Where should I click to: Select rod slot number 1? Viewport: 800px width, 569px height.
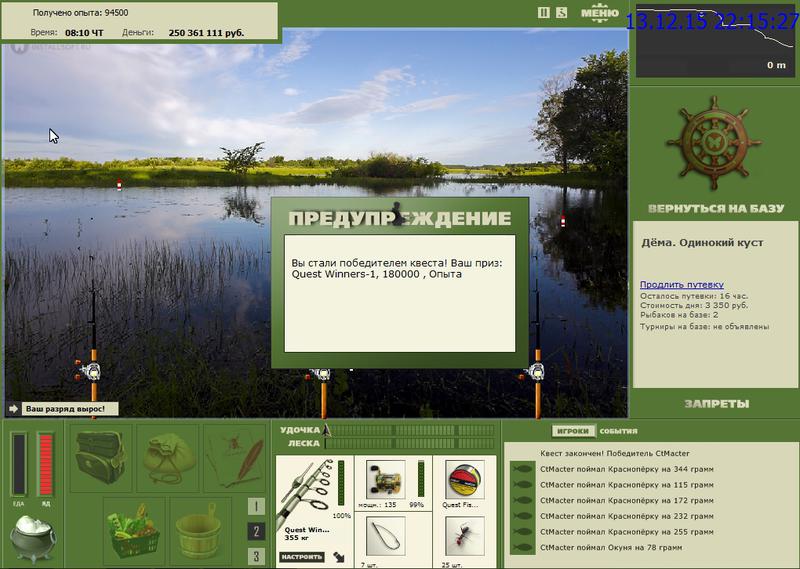(256, 507)
